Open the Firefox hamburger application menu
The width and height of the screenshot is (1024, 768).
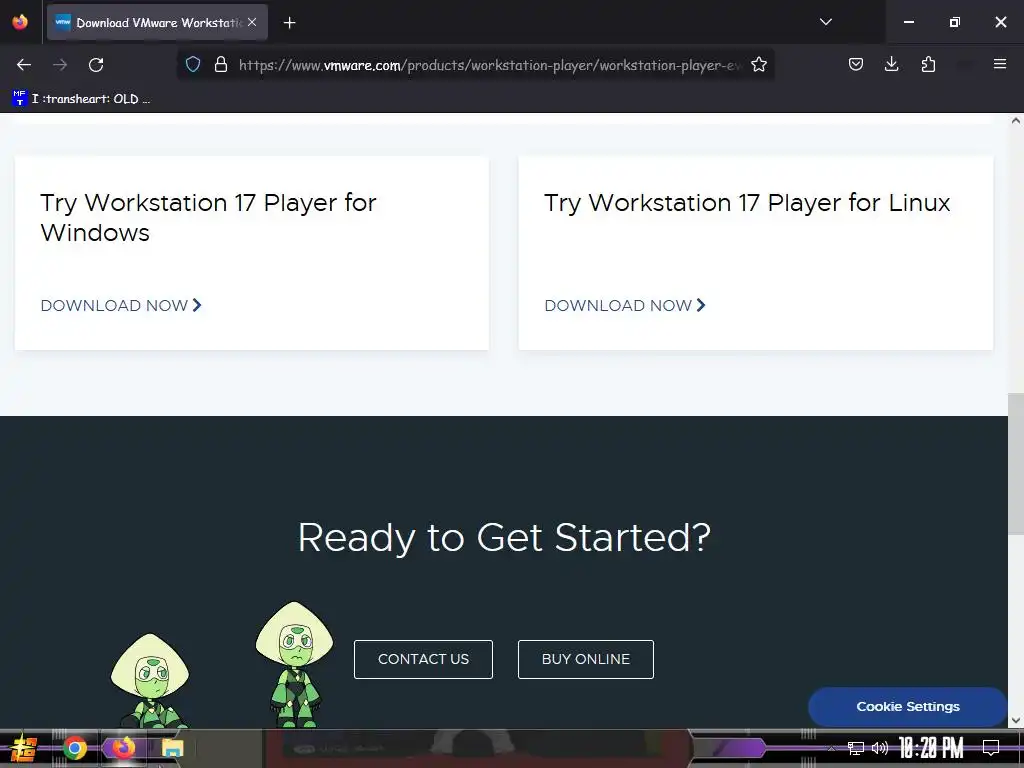(999, 64)
